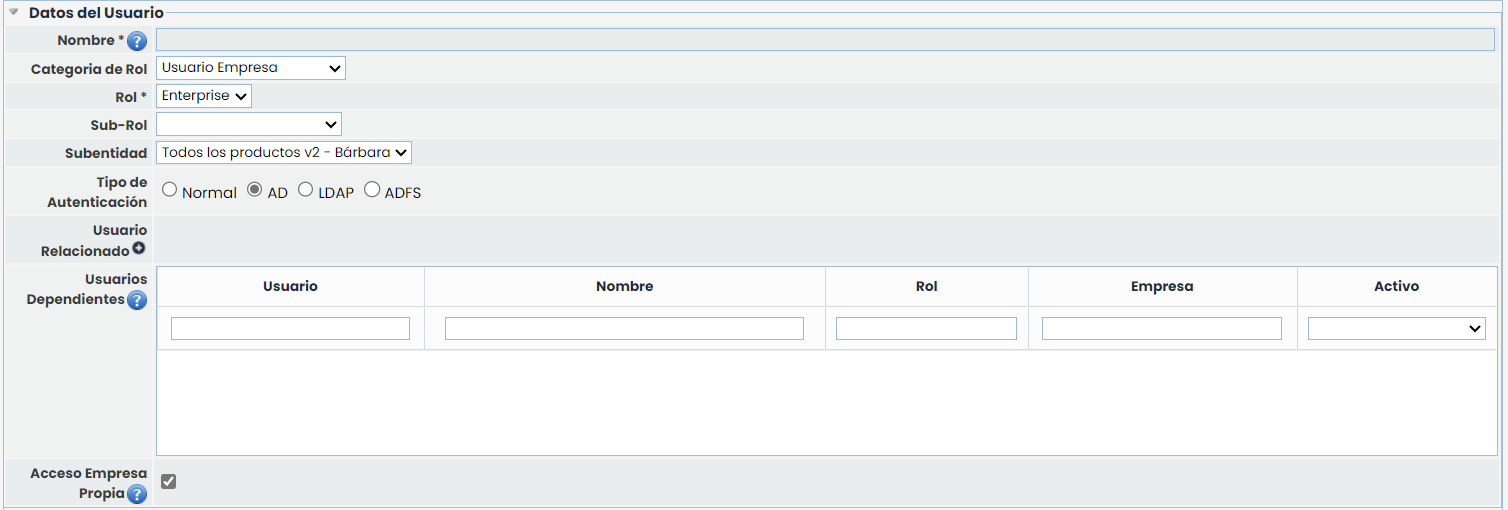The image size is (1508, 510).
Task: Select LDAP authentication option
Action: [x=306, y=190]
